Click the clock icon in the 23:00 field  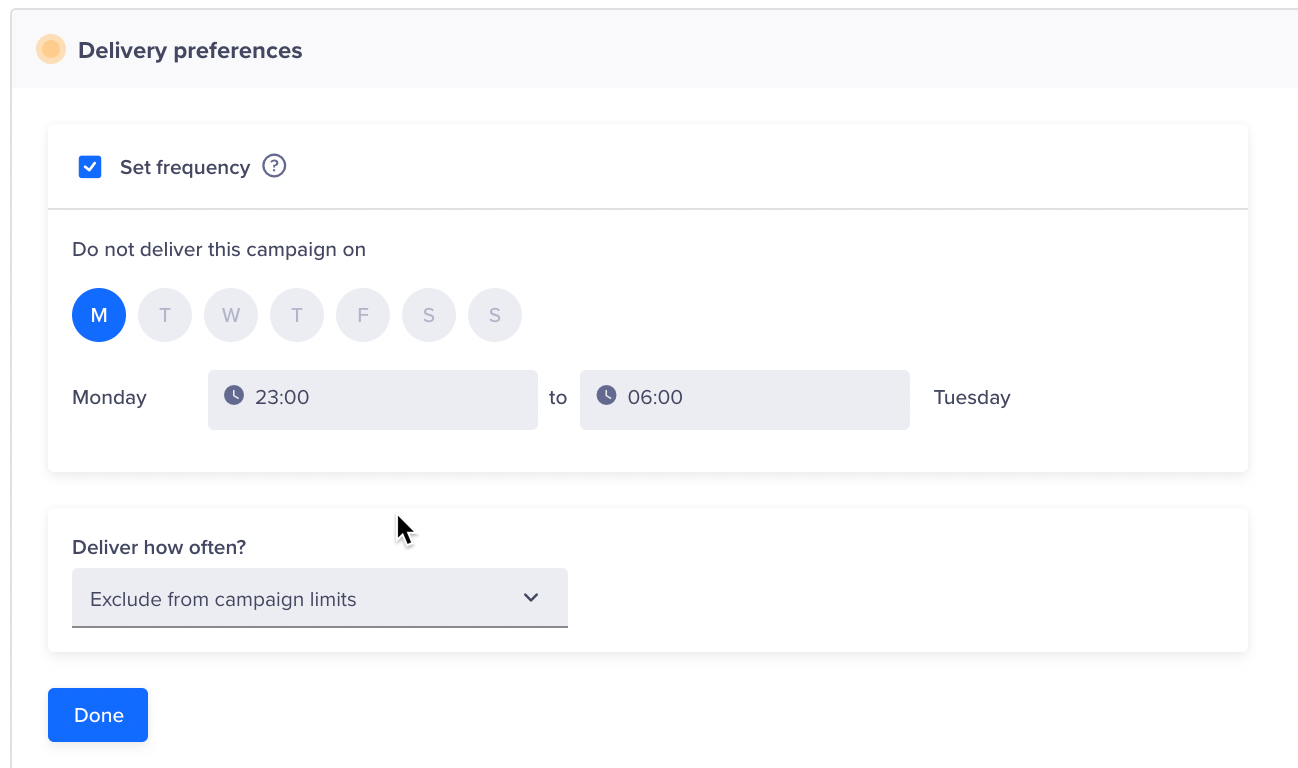point(233,395)
